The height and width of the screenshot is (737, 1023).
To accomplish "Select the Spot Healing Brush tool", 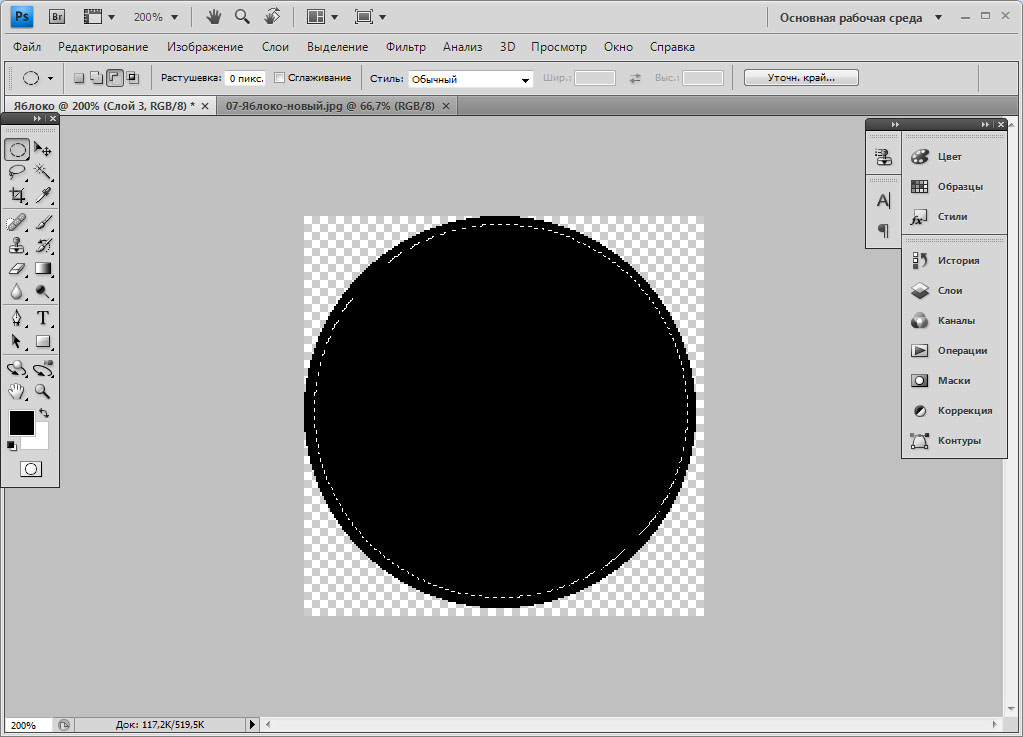I will pyautogui.click(x=17, y=222).
